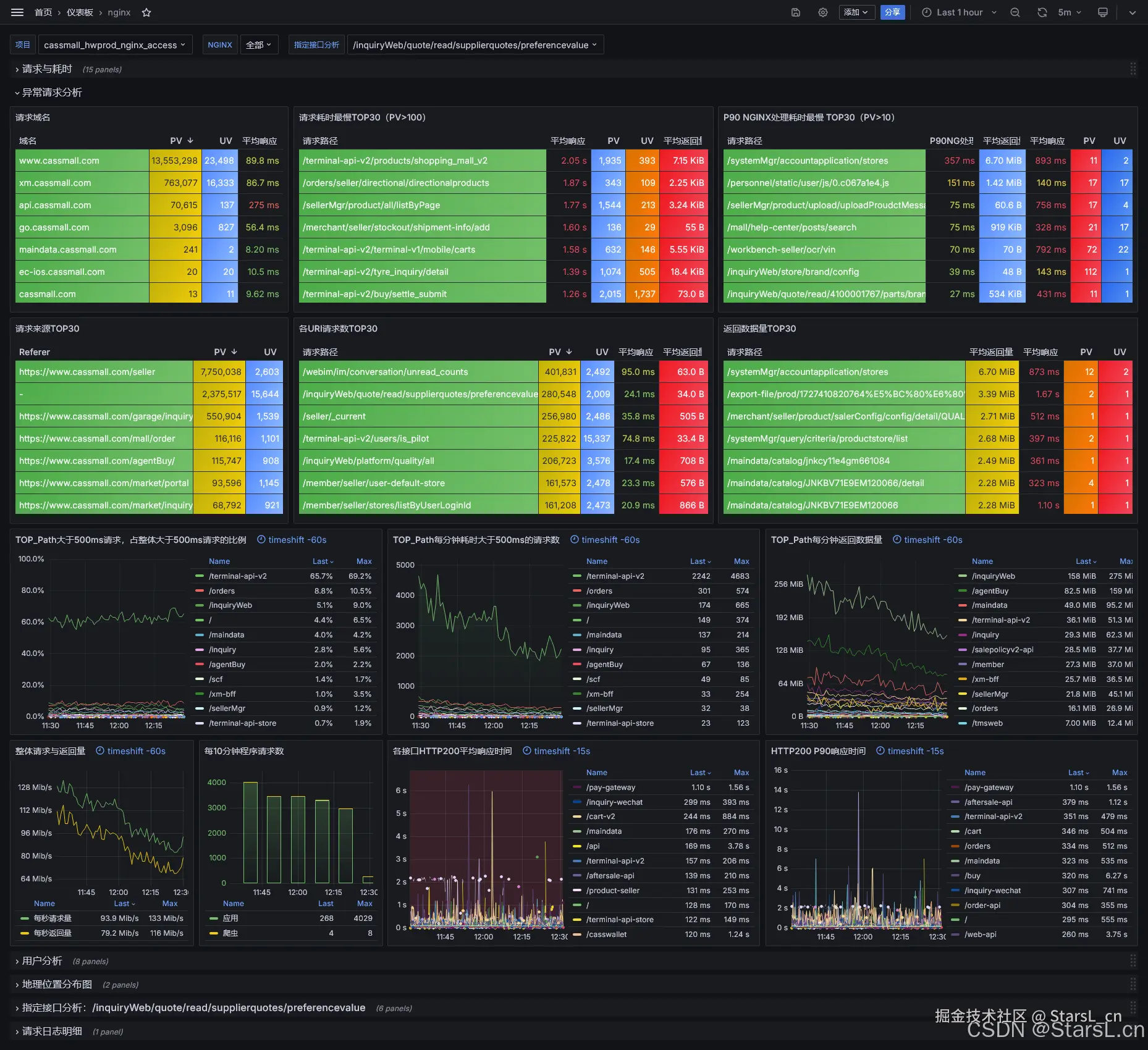Refresh the dashboard now
Viewport: 1148px width, 1050px height.
click(x=1042, y=12)
